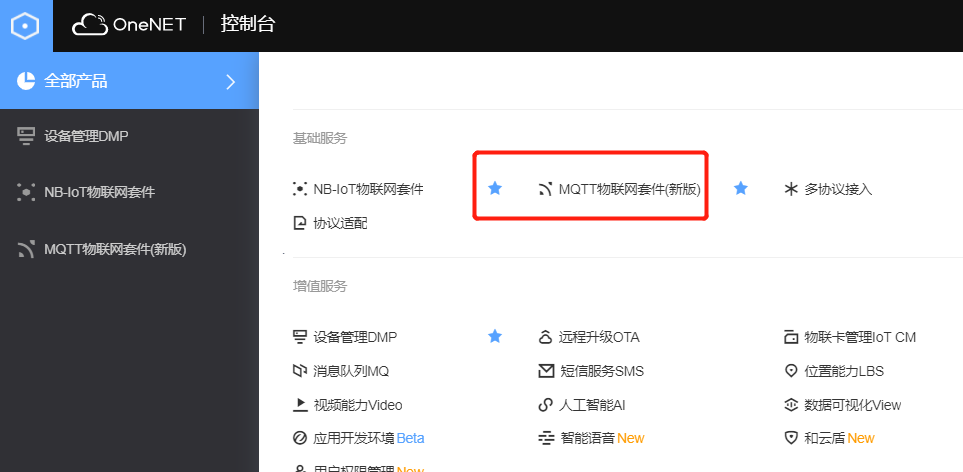Select 全部产品 in the sidebar
963x472 pixels.
tap(76, 81)
